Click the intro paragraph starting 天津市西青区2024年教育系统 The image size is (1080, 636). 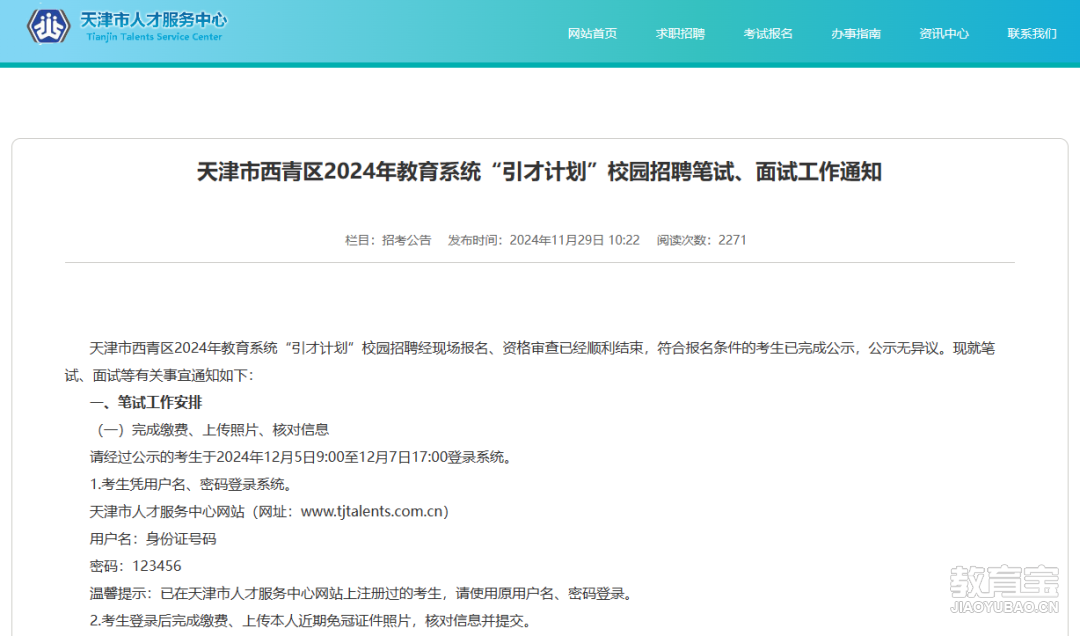pyautogui.click(x=530, y=362)
